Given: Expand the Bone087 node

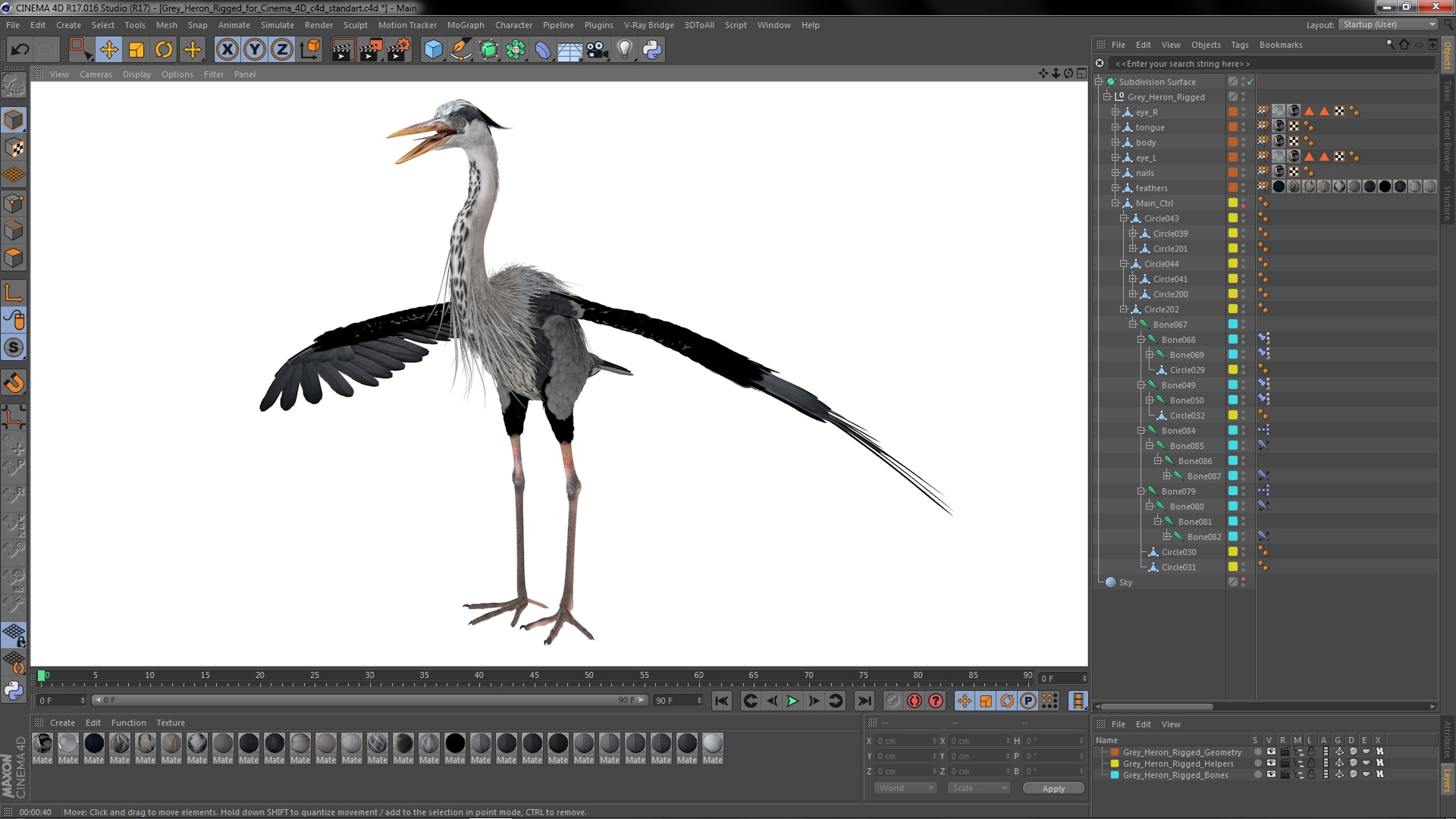Looking at the screenshot, I should [x=1166, y=475].
